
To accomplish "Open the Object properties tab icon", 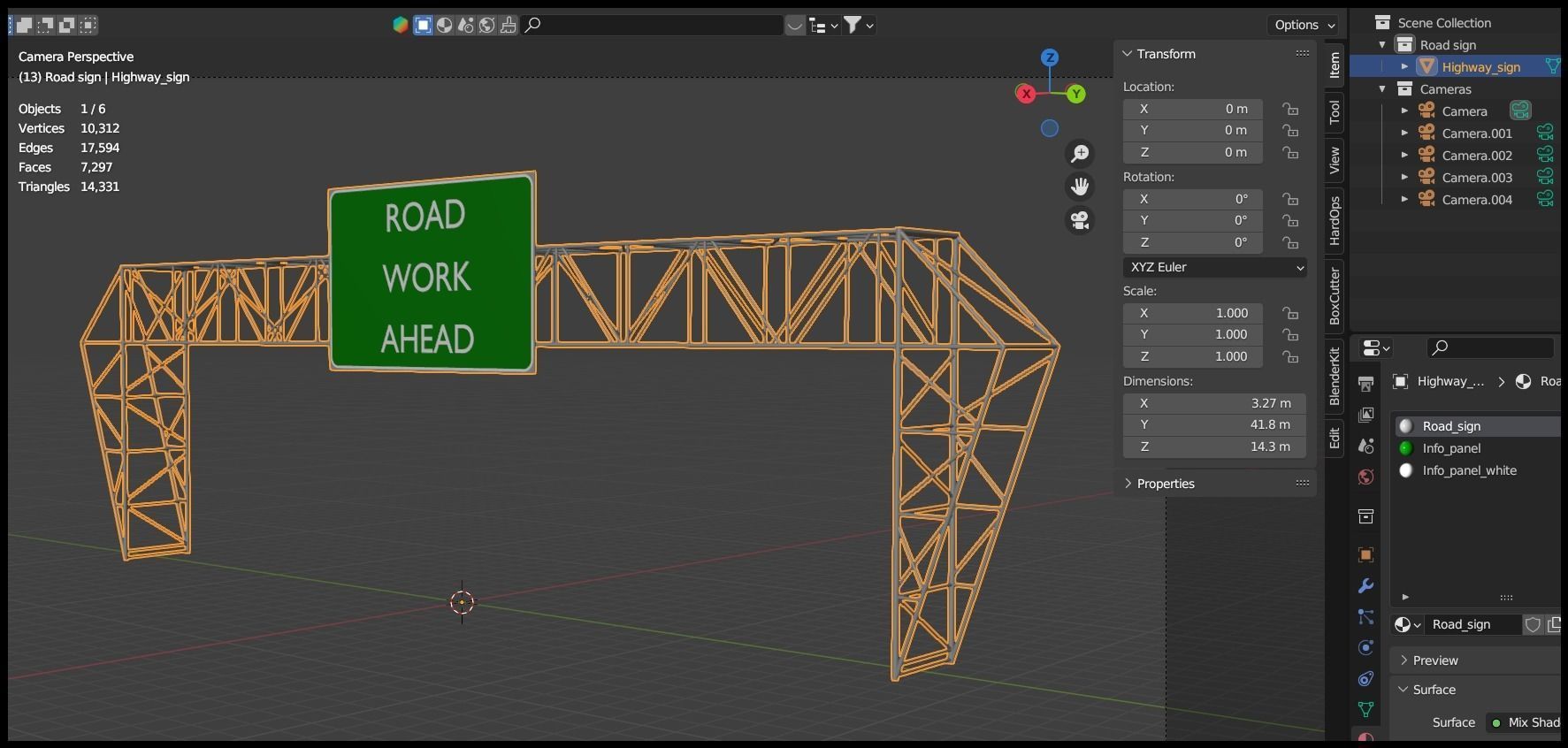I will (1366, 555).
